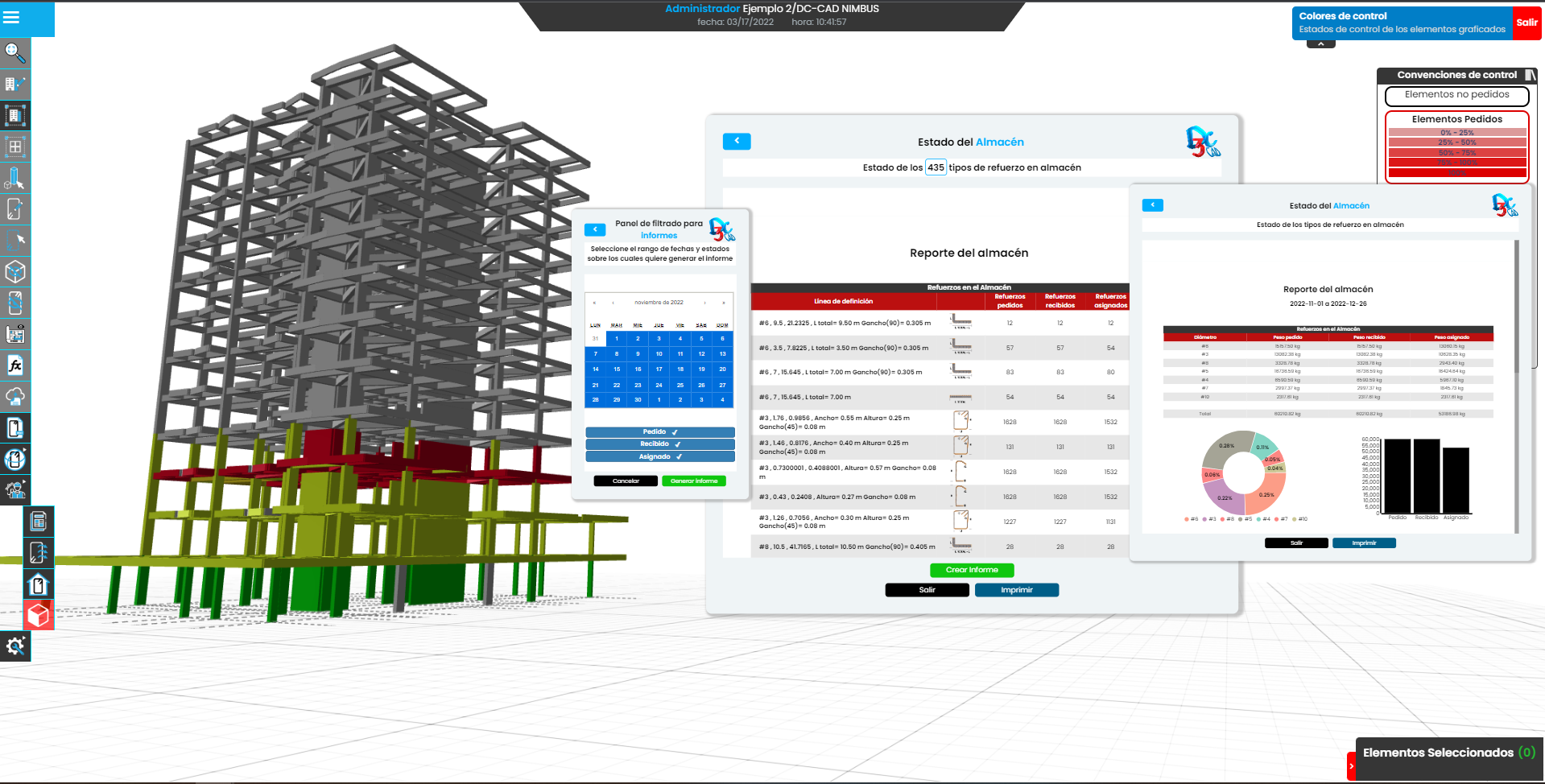Toggle the Recibido state filter

point(659,444)
